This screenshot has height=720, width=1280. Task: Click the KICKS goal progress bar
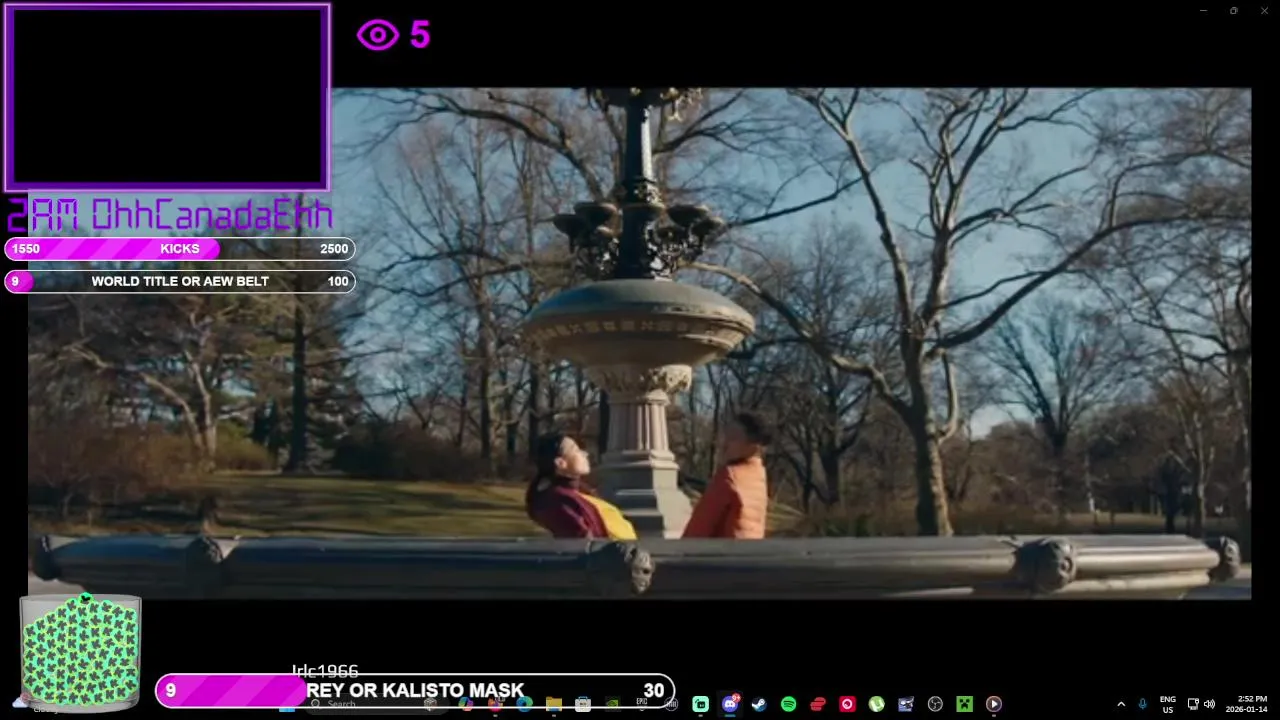(180, 249)
